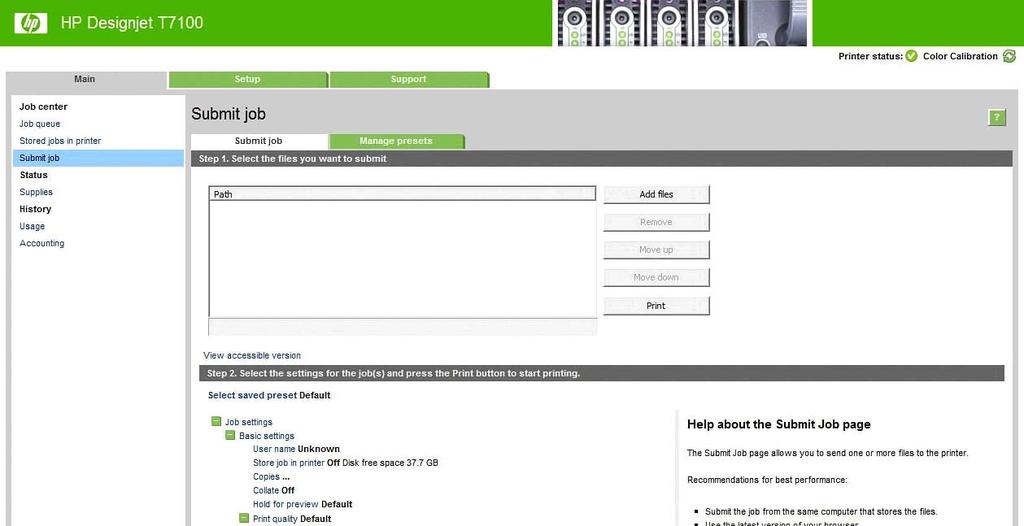Open the View accessible version link

252,355
